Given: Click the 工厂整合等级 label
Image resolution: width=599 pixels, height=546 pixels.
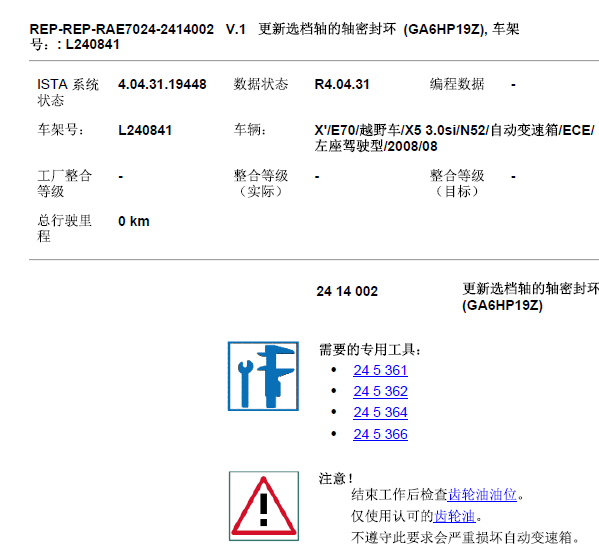Looking at the screenshot, I should click(x=65, y=184).
